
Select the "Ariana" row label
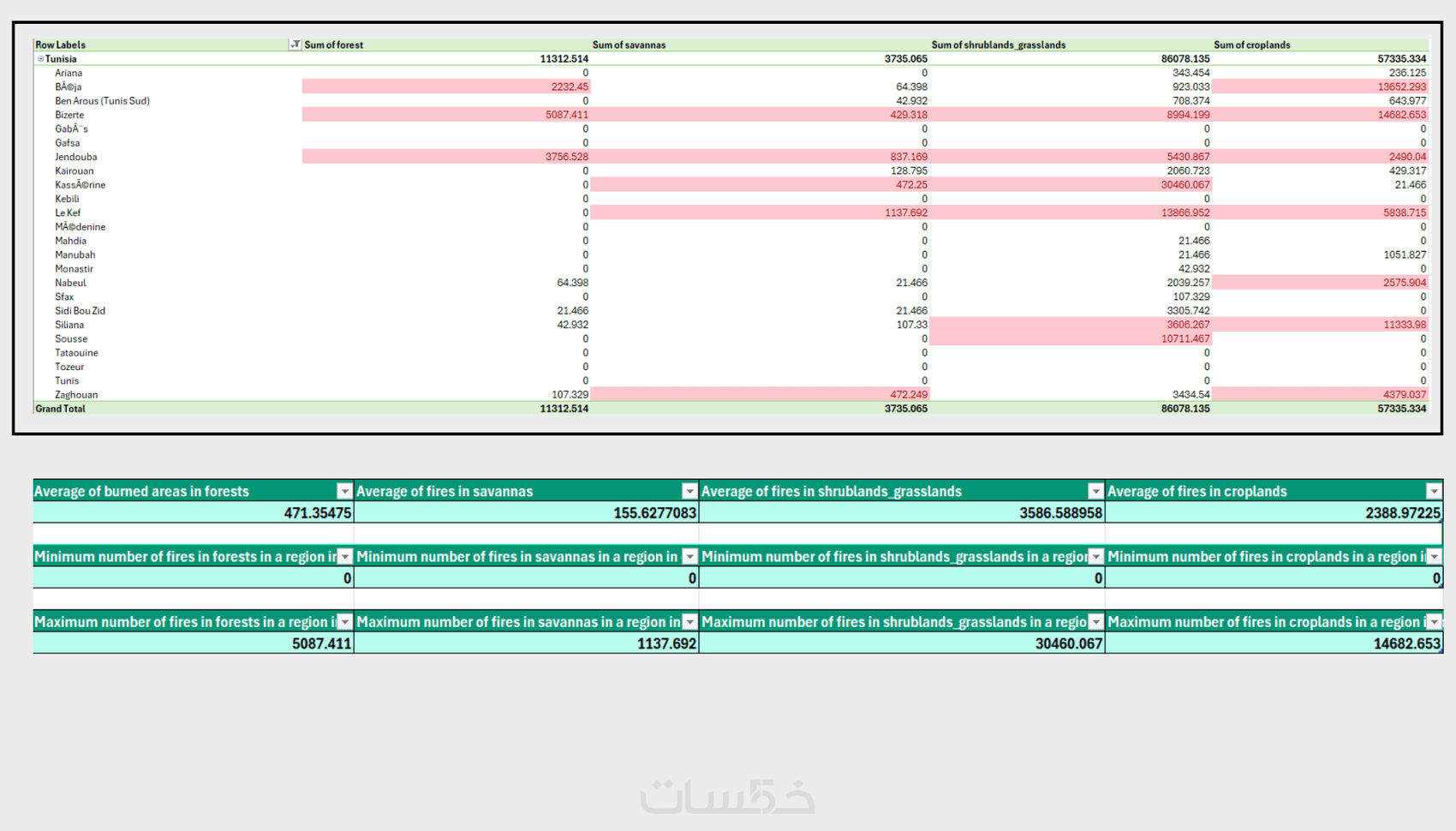pyautogui.click(x=69, y=73)
